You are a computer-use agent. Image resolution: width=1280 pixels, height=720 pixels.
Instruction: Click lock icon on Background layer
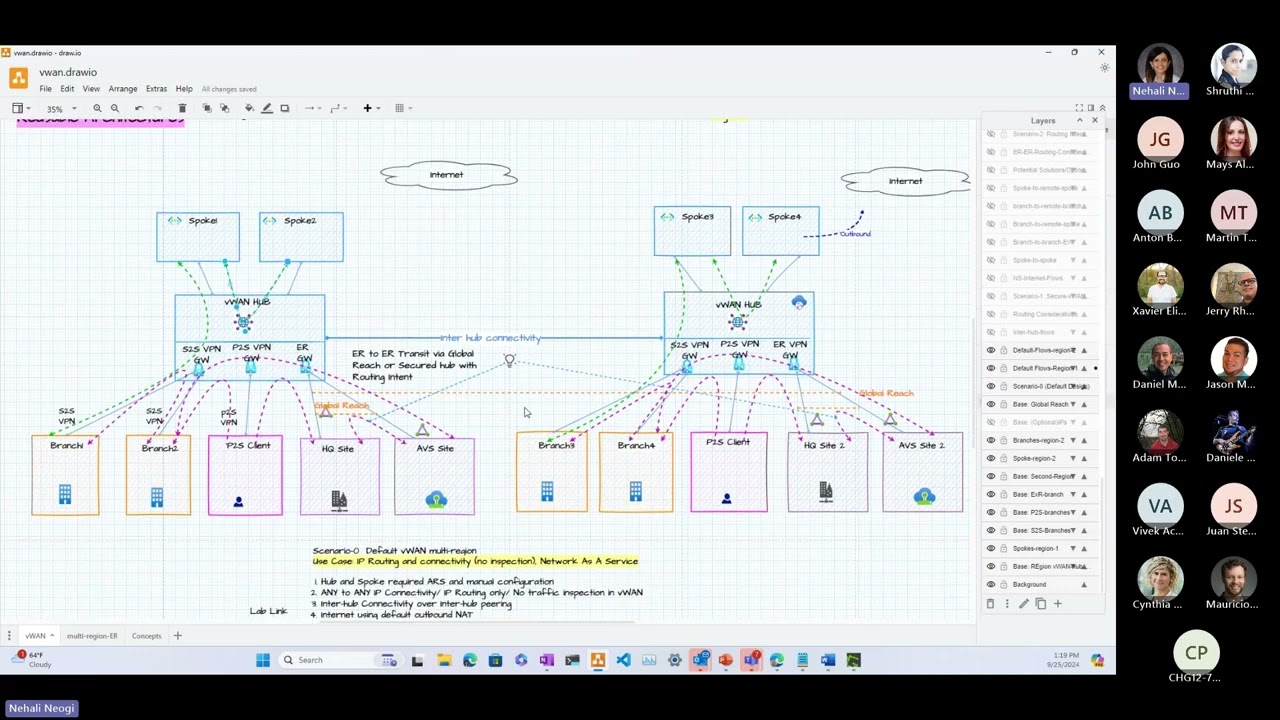(x=1003, y=584)
